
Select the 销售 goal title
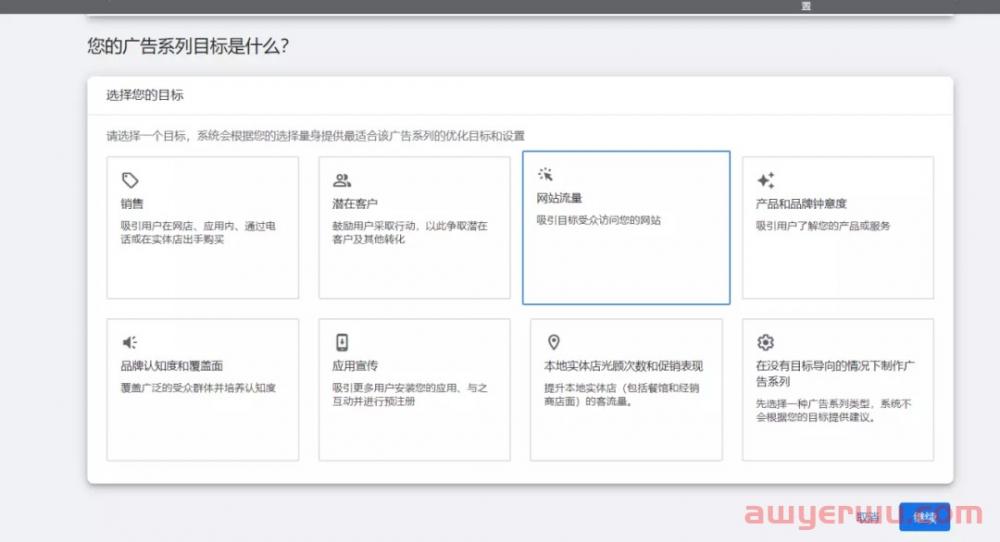132,204
